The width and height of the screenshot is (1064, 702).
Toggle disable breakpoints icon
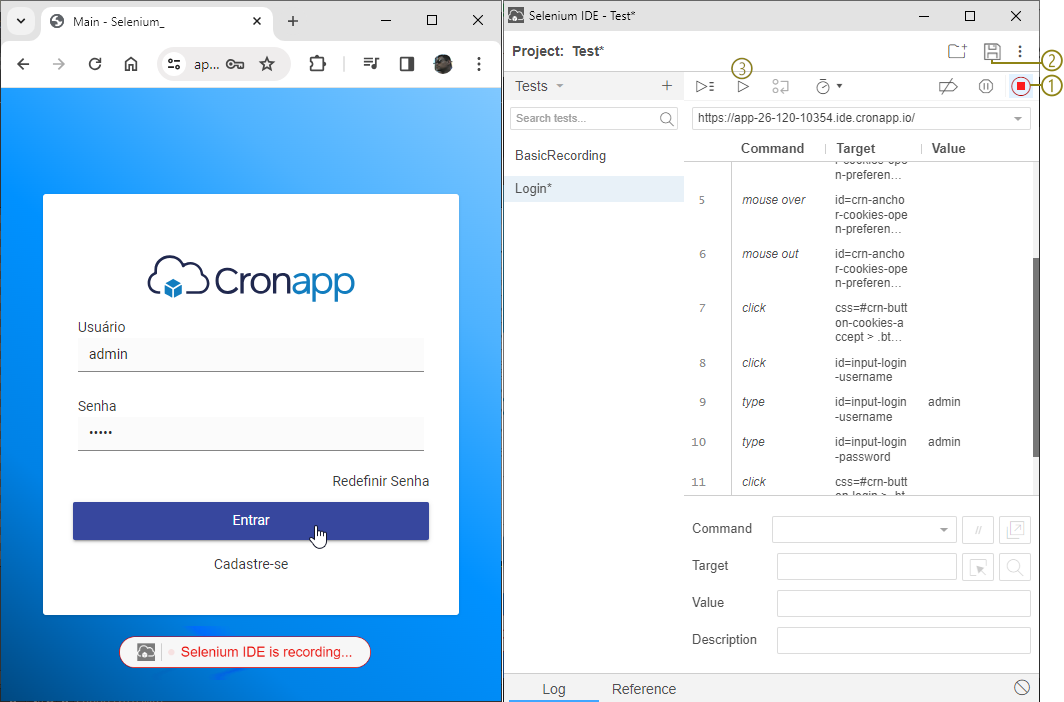pyautogui.click(x=947, y=86)
